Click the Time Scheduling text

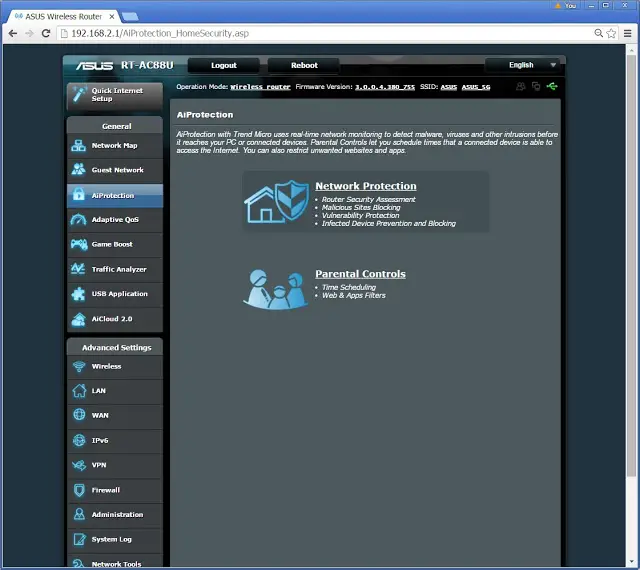pos(349,287)
